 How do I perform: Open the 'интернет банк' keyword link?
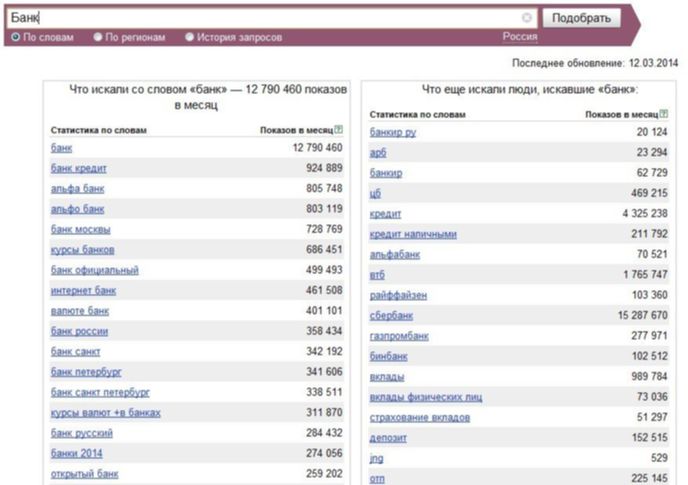coord(83,291)
